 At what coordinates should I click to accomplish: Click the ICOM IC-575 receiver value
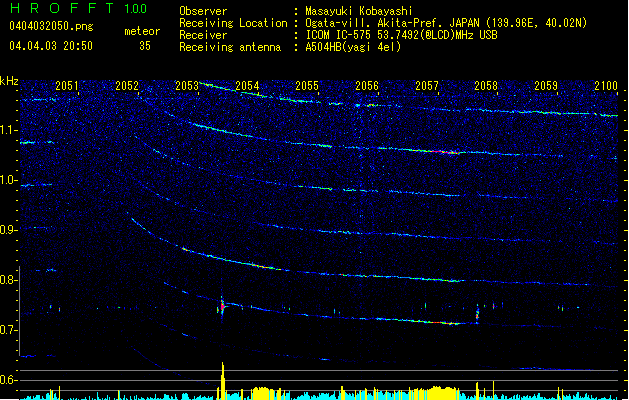click(402, 35)
